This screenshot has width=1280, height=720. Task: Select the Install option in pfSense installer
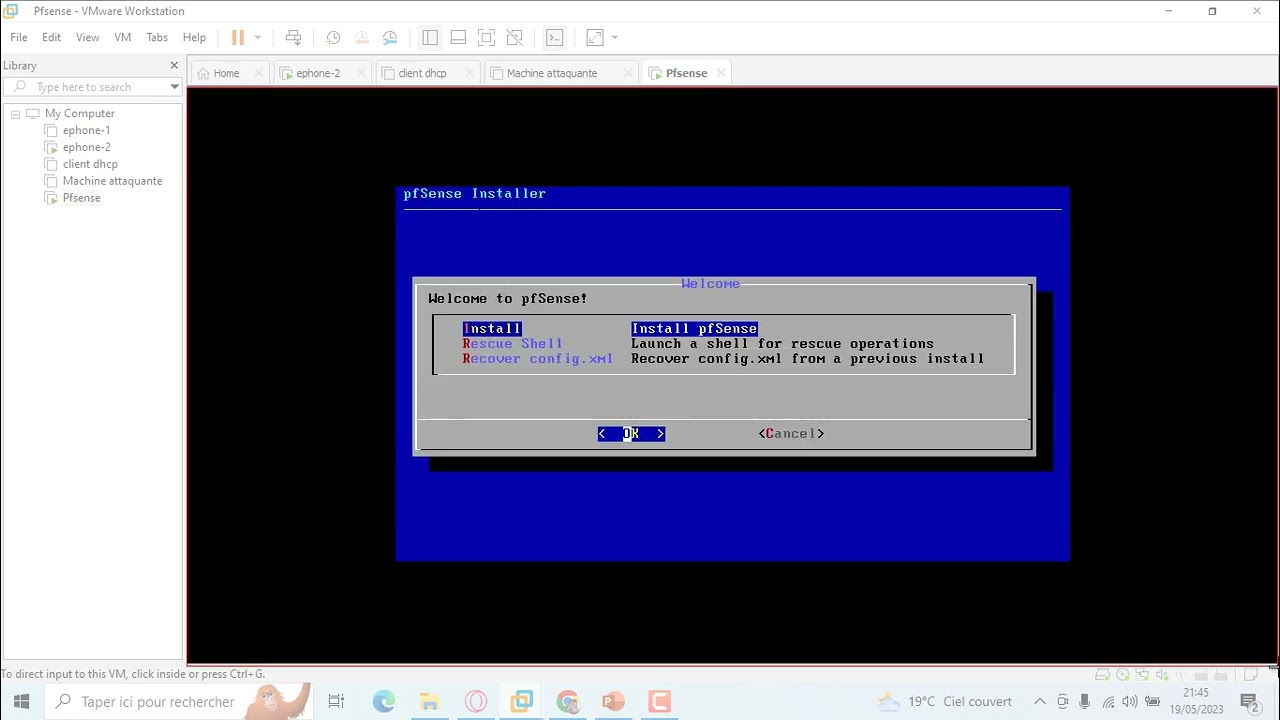coord(492,328)
